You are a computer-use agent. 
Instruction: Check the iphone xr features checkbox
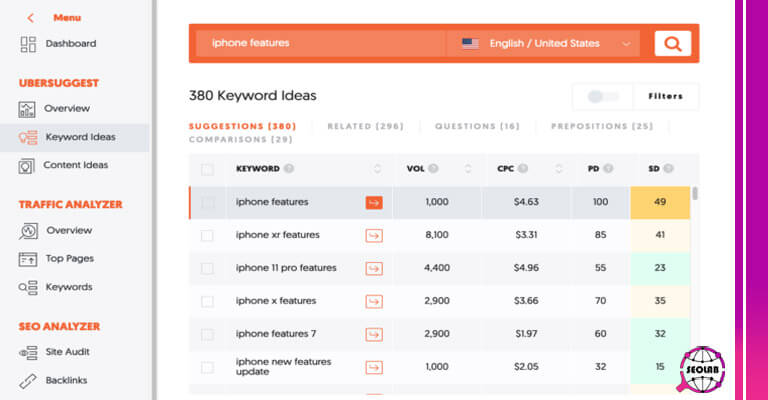point(207,235)
